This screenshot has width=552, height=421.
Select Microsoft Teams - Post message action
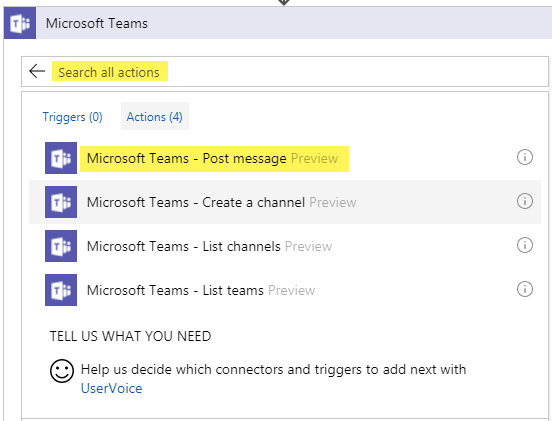285,158
